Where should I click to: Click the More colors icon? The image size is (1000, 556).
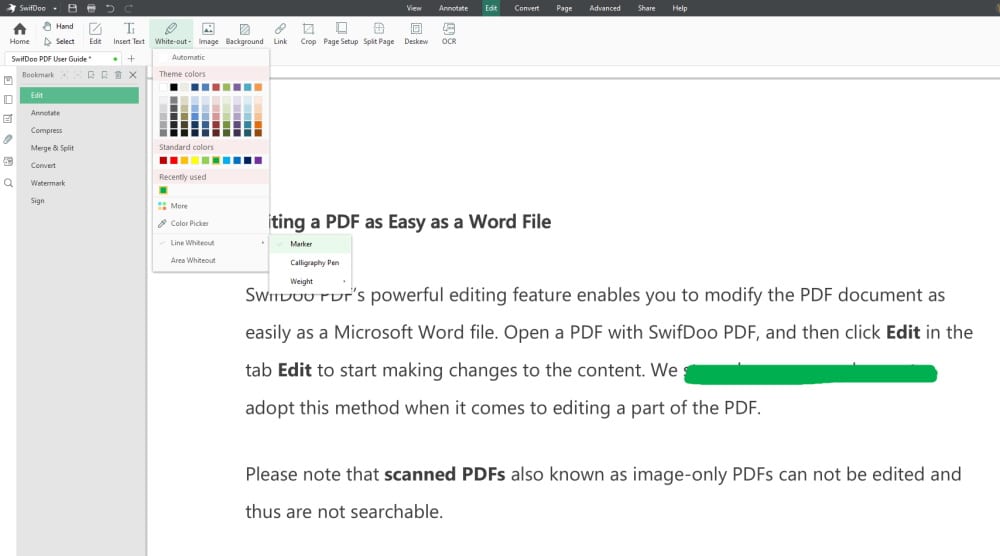pyautogui.click(x=162, y=206)
